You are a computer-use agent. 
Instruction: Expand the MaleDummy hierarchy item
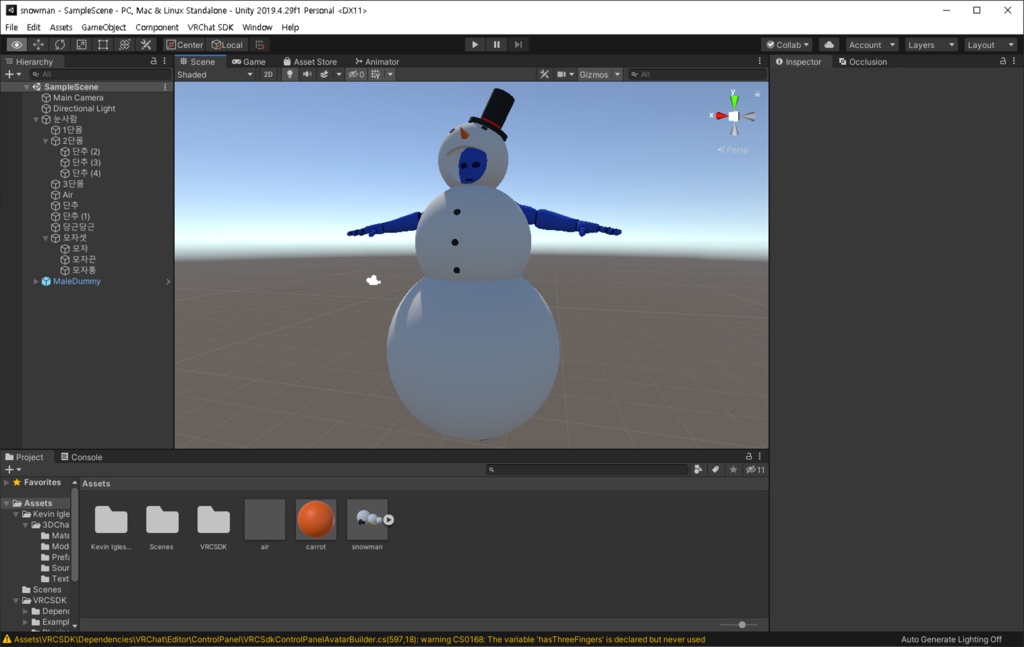pos(36,281)
